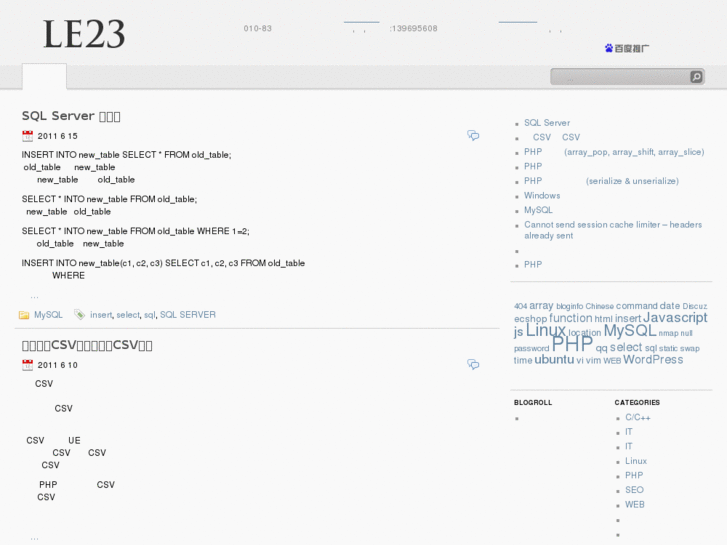Image resolution: width=727 pixels, height=545 pixels.
Task: Open the MySQL category under first post
Action: tap(48, 314)
